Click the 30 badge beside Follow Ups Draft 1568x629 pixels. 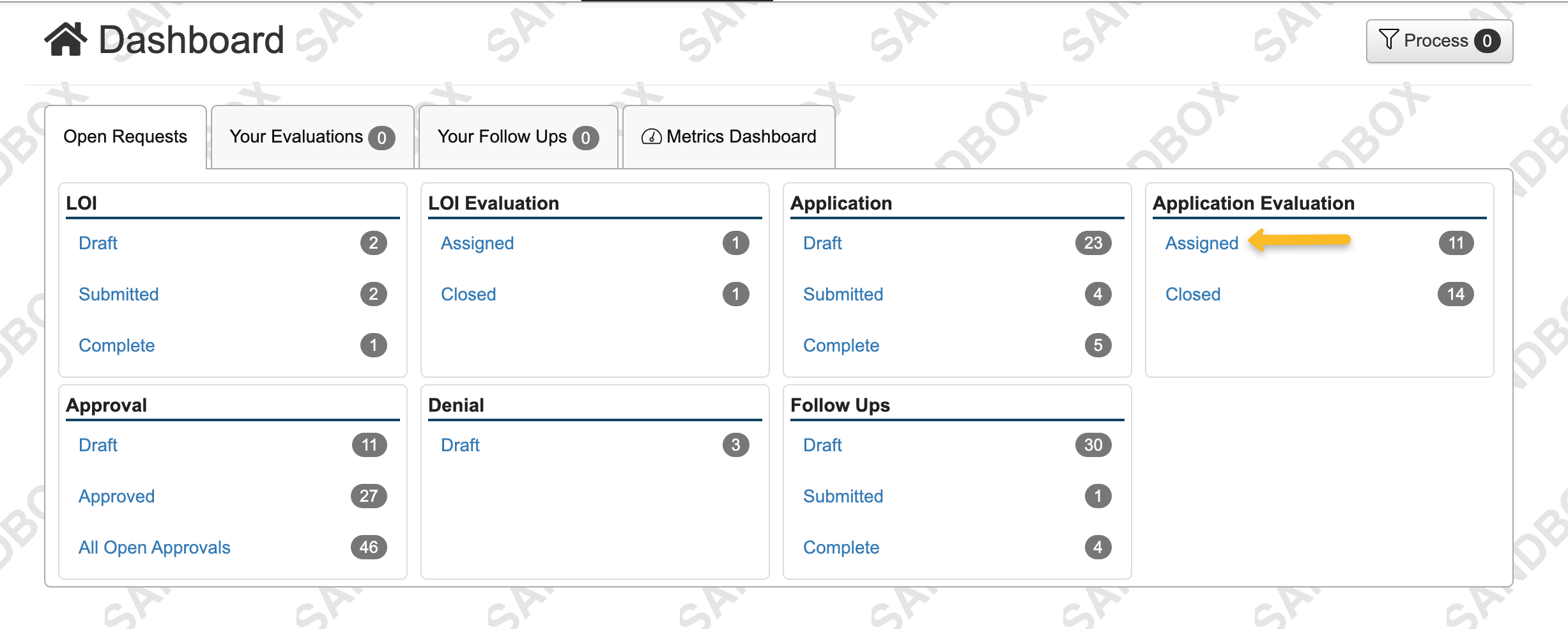click(x=1093, y=445)
